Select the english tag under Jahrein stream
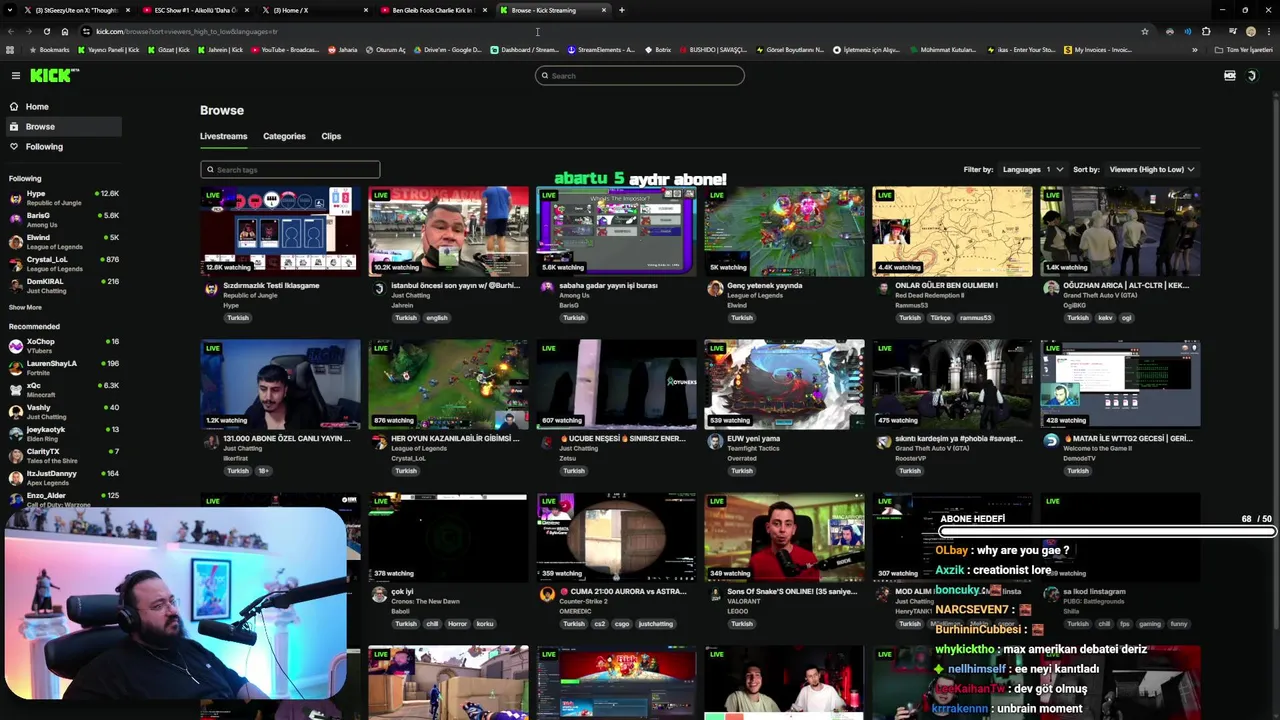The image size is (1280, 720). click(x=437, y=318)
